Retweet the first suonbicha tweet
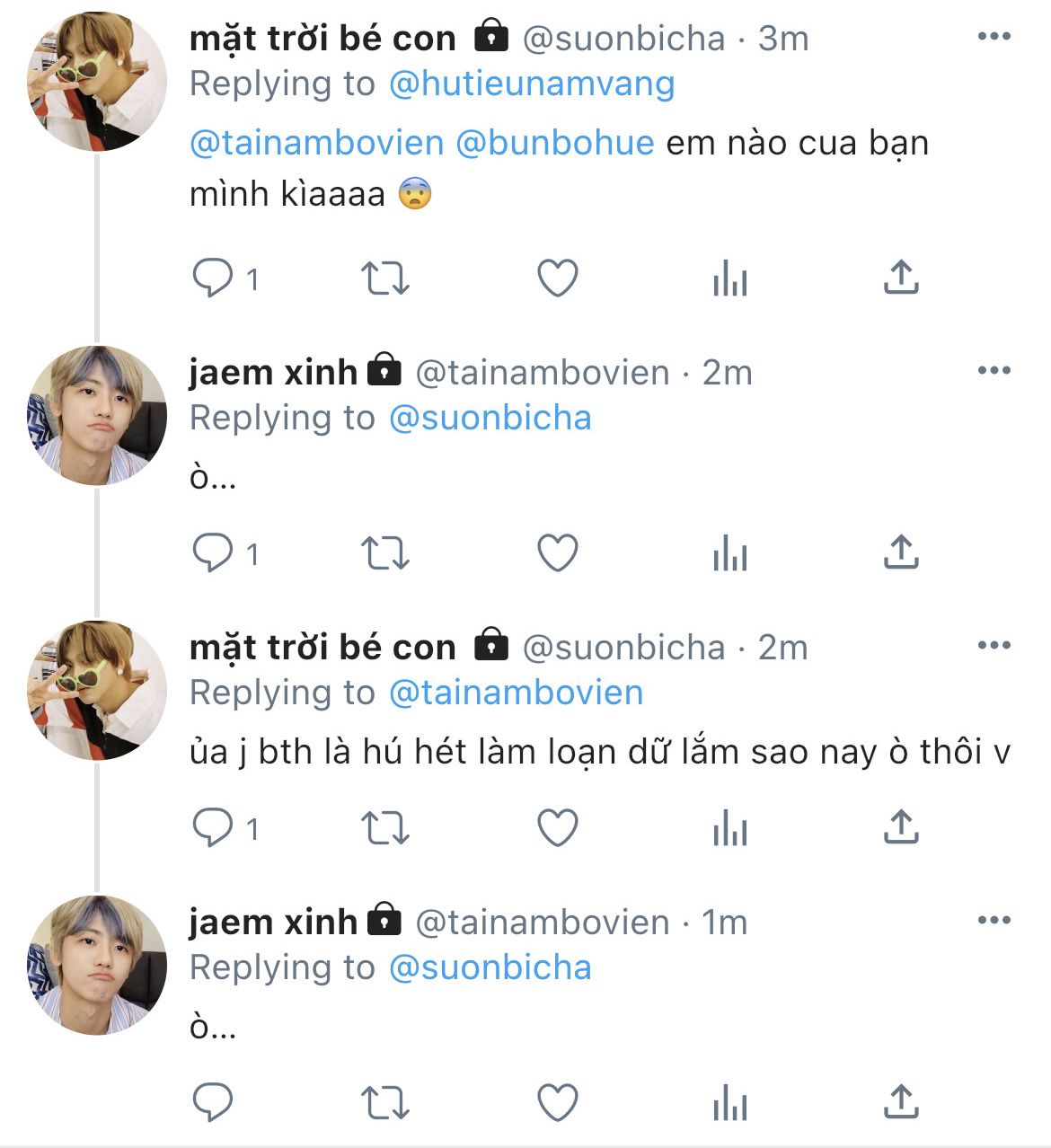Screen dimensions: 1051x1148 tap(384, 278)
